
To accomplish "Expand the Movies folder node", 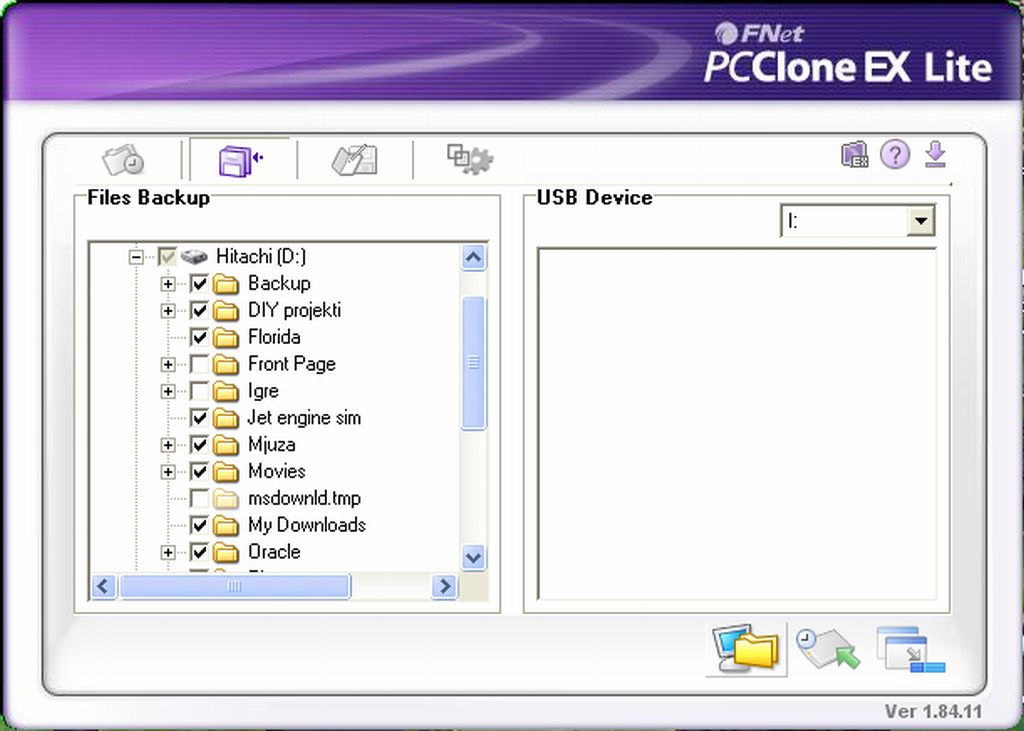I will (168, 472).
